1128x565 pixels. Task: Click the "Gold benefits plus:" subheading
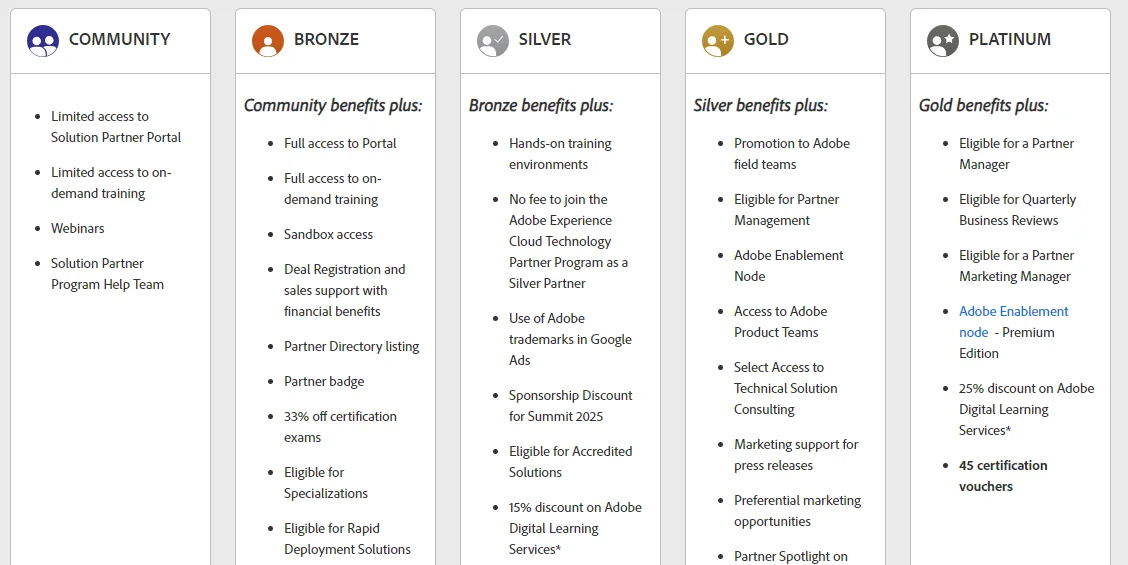coord(983,105)
